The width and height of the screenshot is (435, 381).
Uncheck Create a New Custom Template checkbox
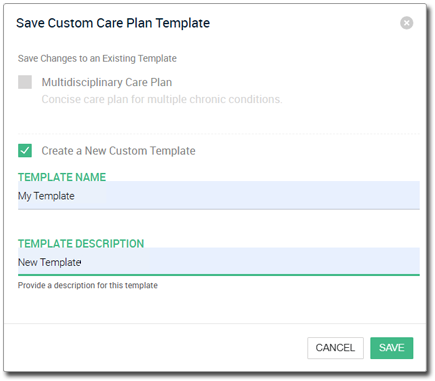coord(25,151)
